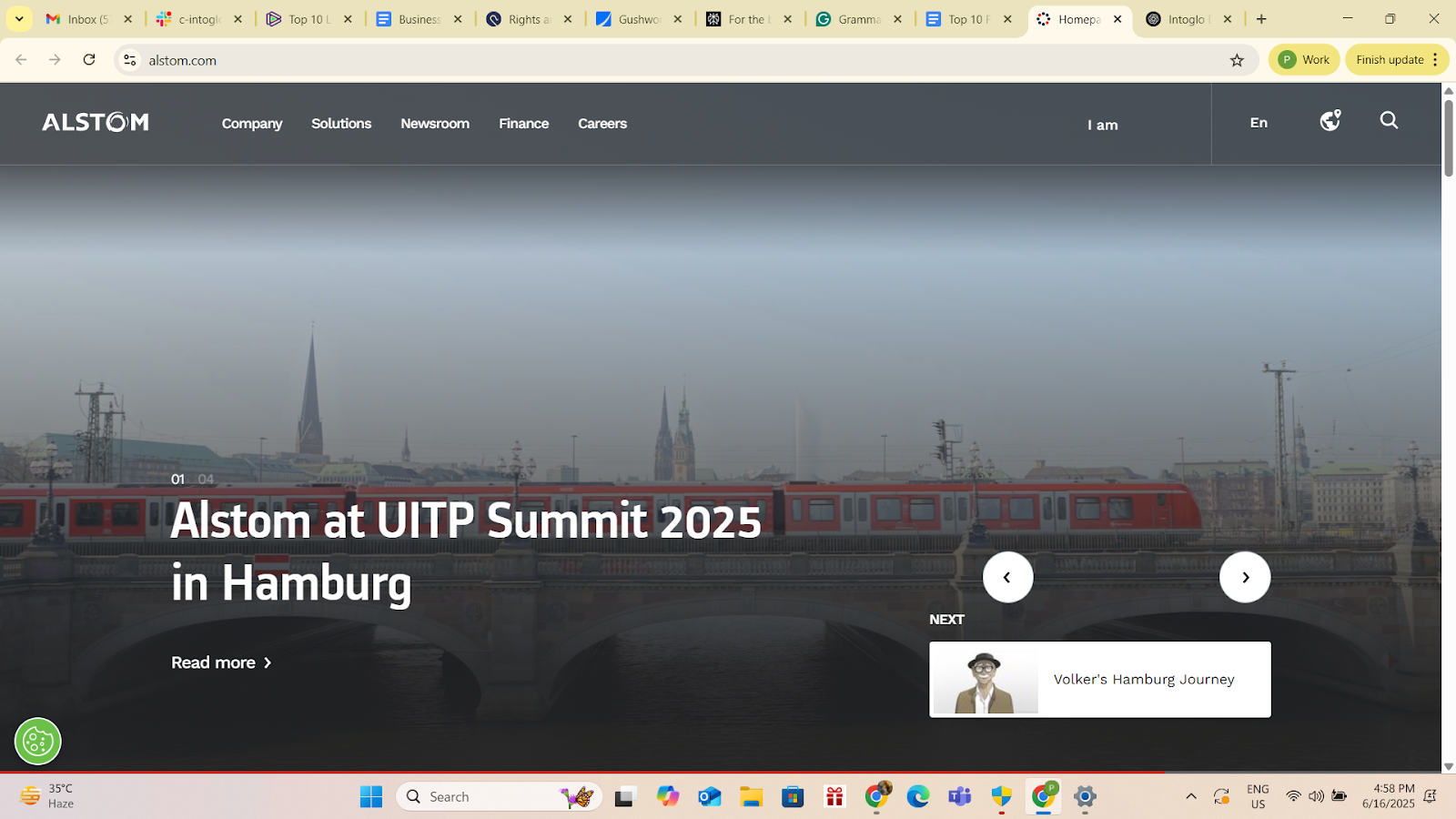This screenshot has height=819, width=1456.
Task: Open Outlook from the taskbar
Action: point(710,797)
